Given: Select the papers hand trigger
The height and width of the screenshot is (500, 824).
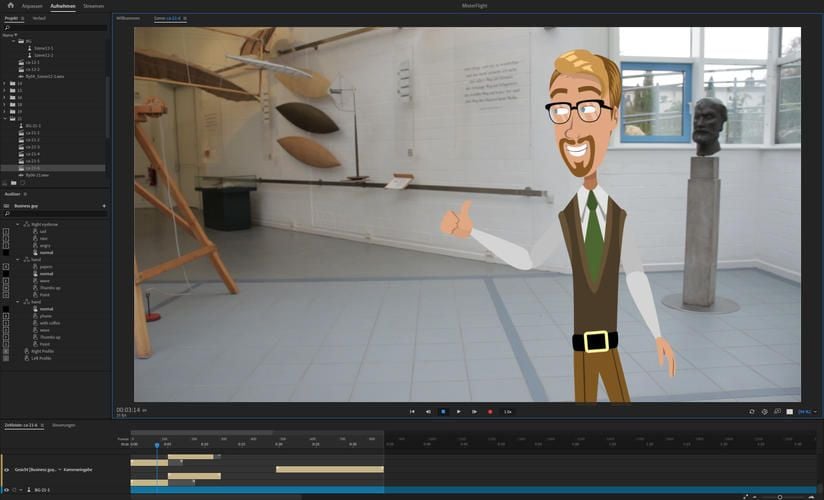Looking at the screenshot, I should point(46,267).
